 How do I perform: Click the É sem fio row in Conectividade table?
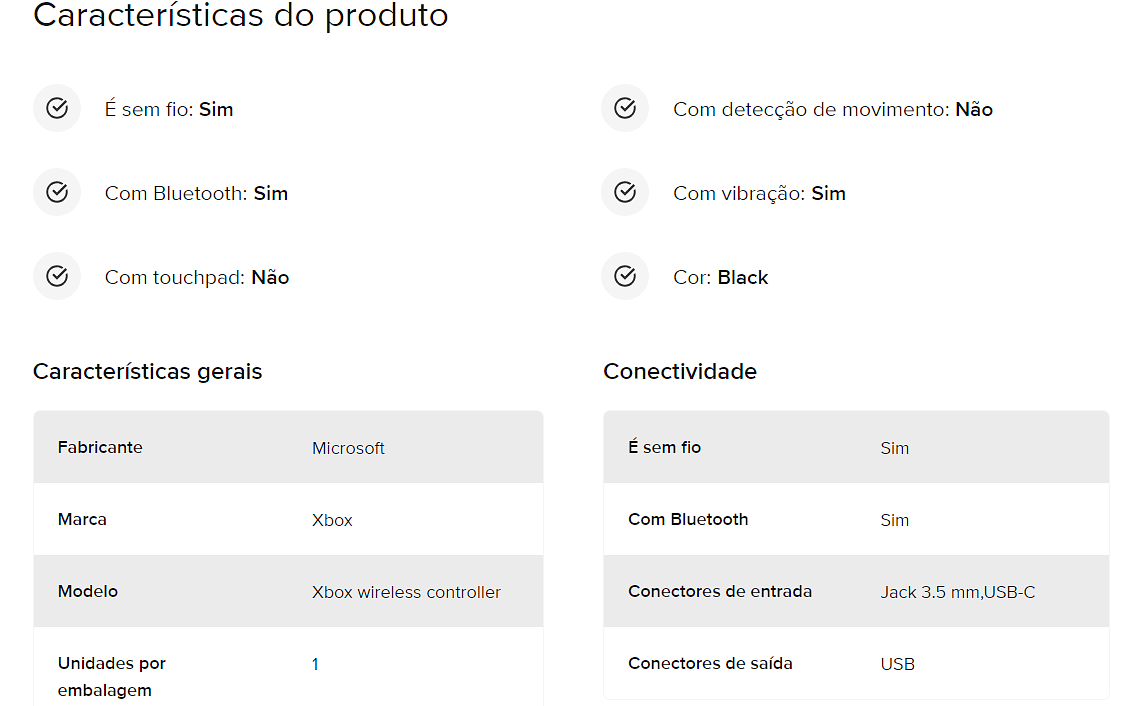click(x=856, y=447)
